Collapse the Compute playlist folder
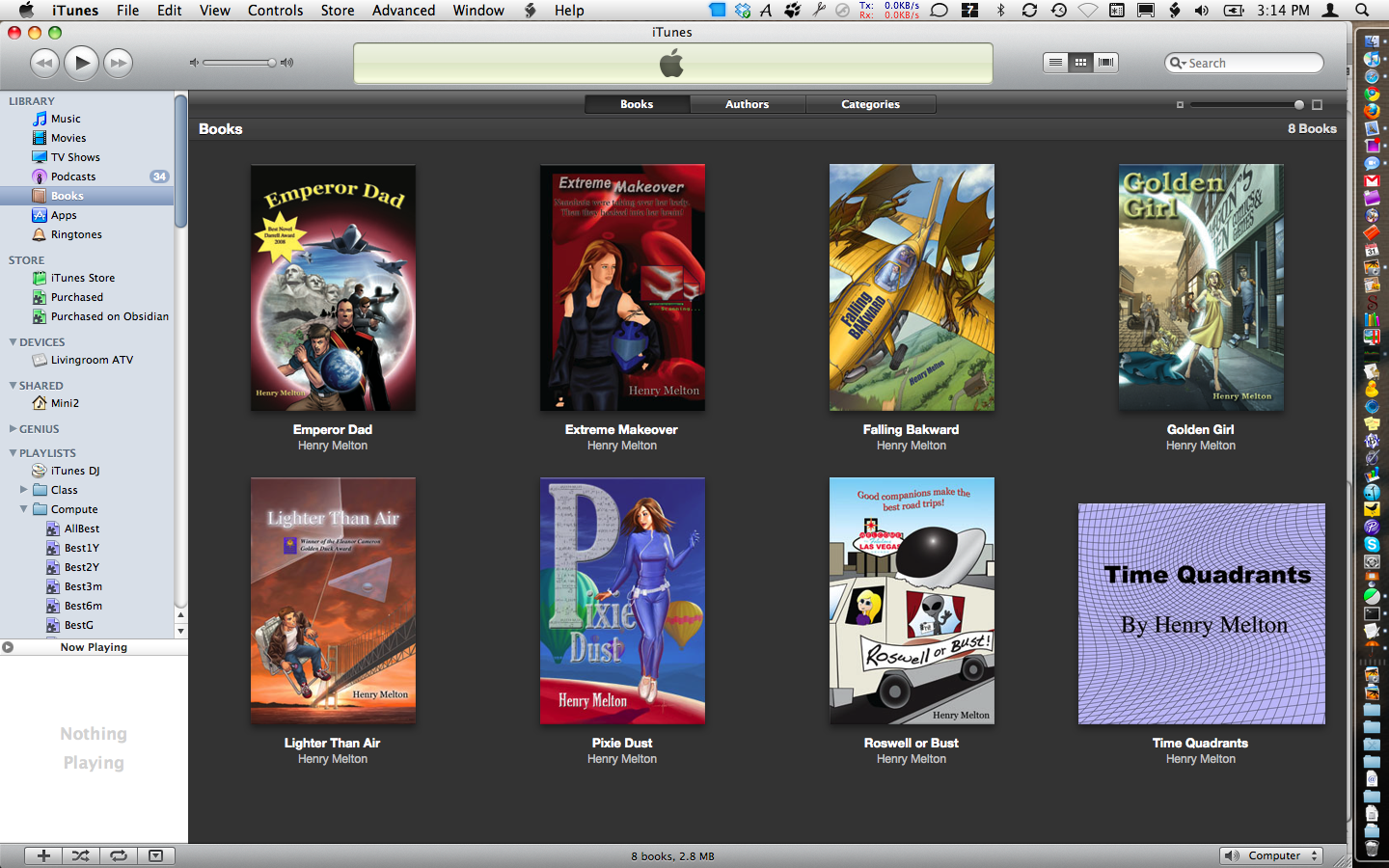This screenshot has height=868, width=1389. pyautogui.click(x=24, y=509)
